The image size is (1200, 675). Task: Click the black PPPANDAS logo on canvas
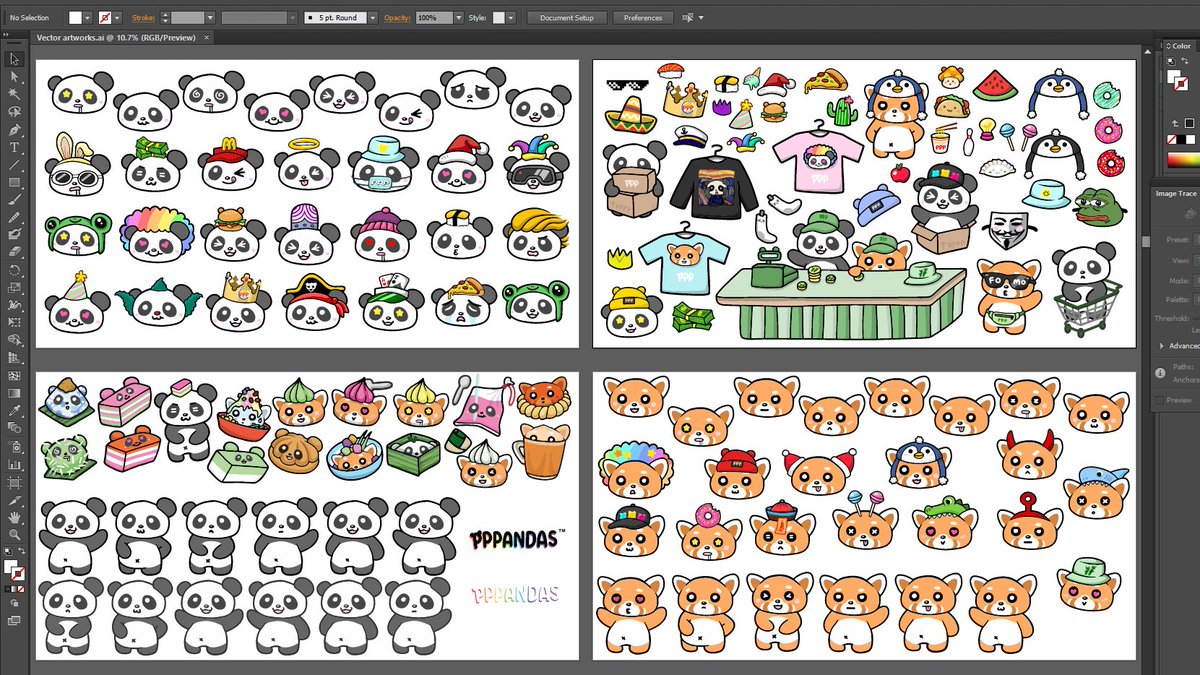517,541
